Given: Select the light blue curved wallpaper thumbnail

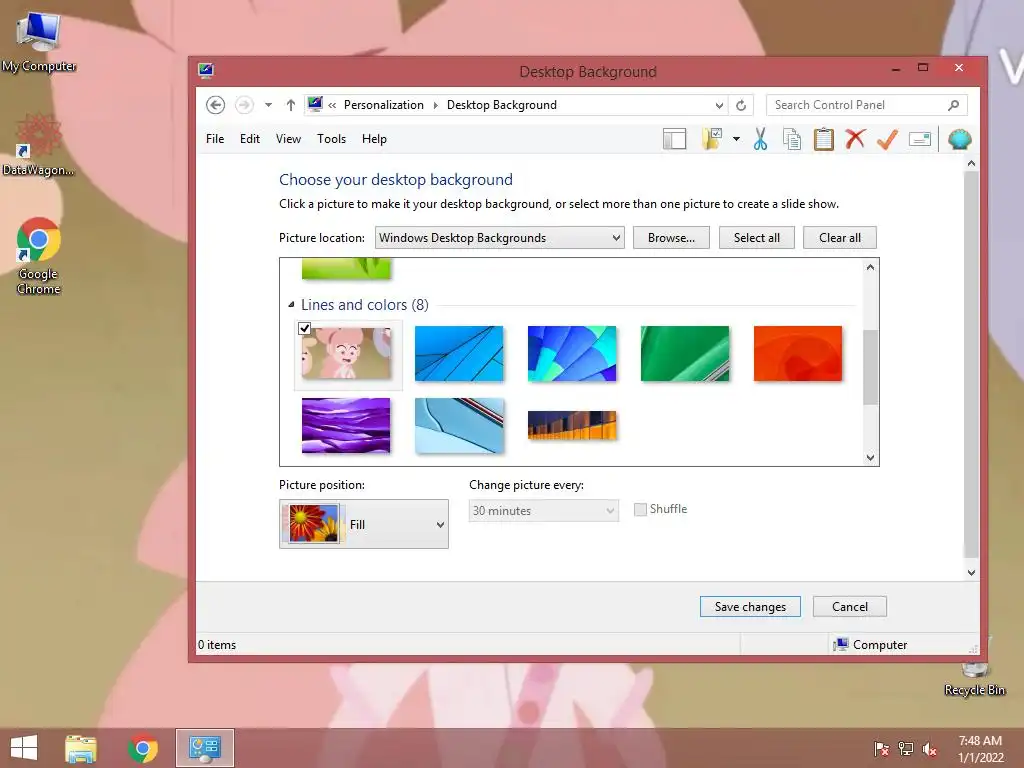Looking at the screenshot, I should (x=459, y=425).
